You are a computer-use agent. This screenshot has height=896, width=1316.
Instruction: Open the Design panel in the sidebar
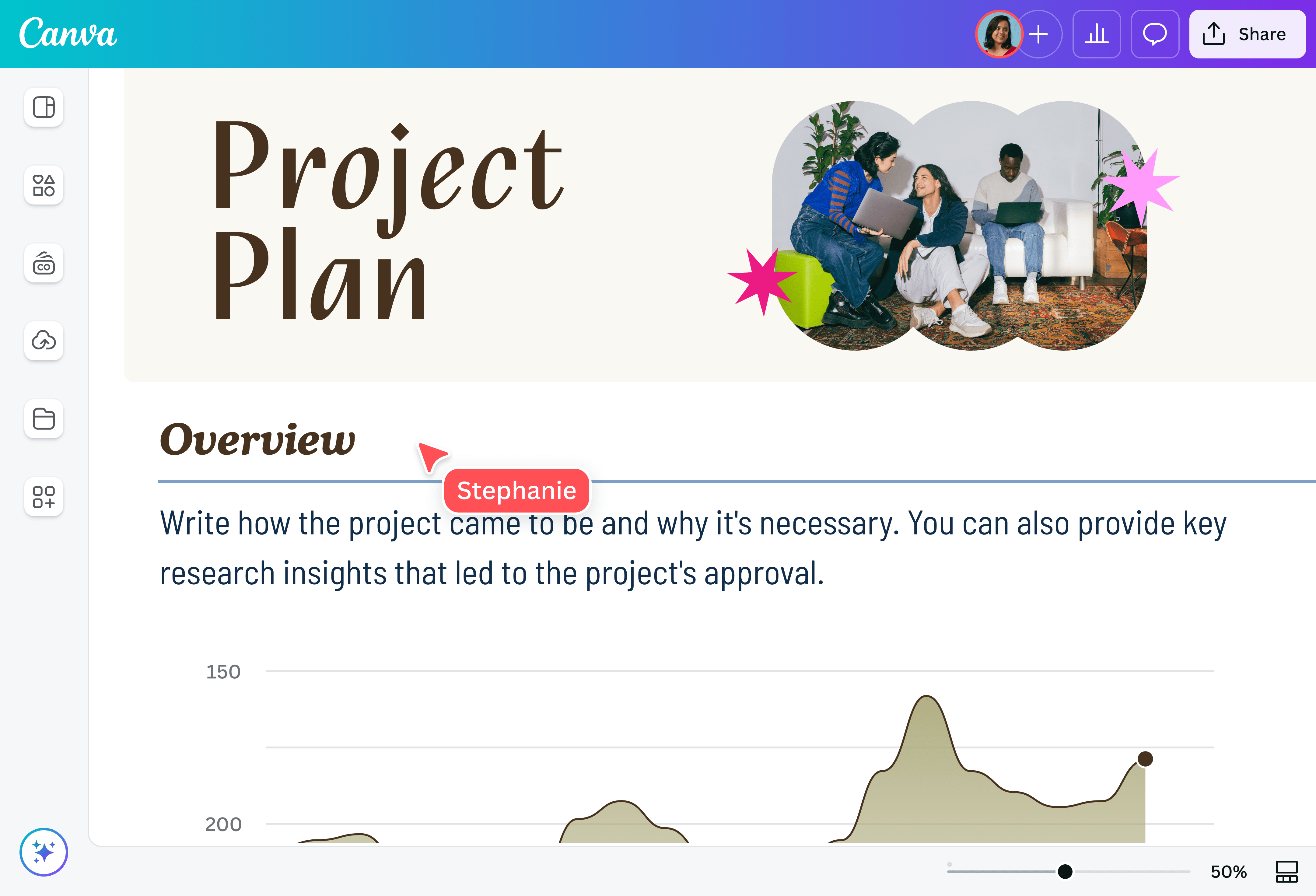[44, 107]
